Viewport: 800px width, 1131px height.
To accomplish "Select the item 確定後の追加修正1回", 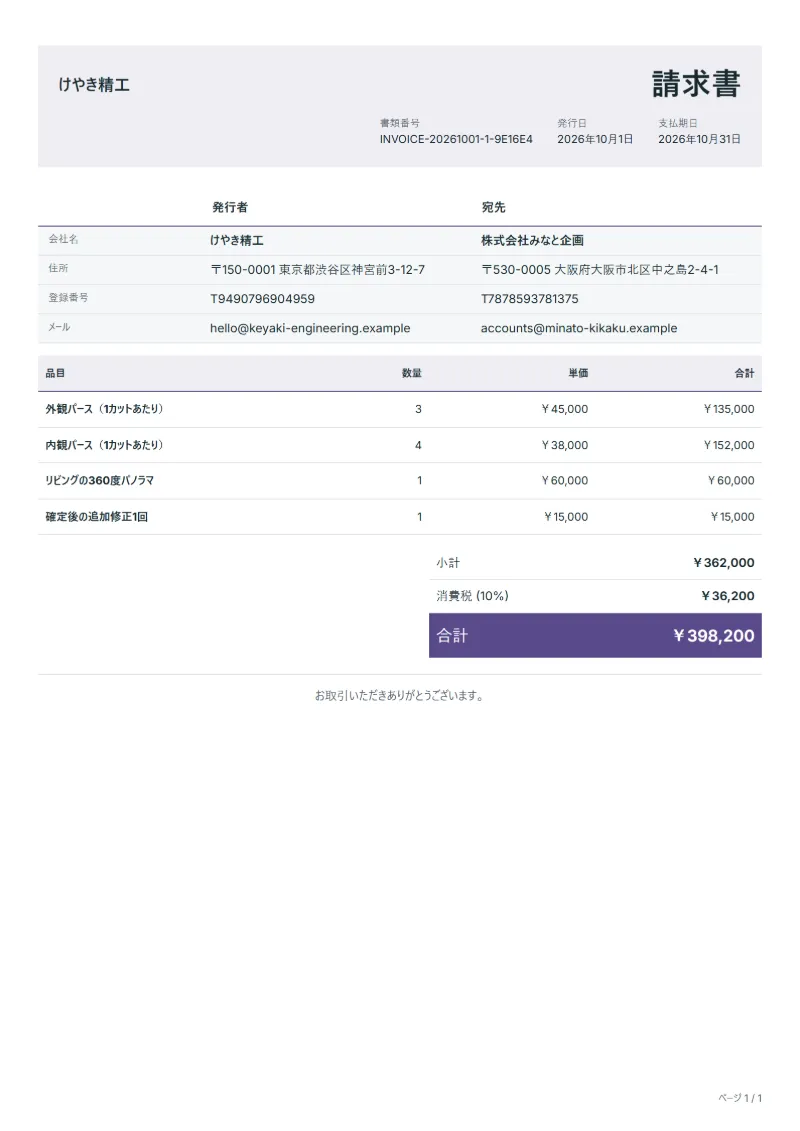I will [x=97, y=516].
